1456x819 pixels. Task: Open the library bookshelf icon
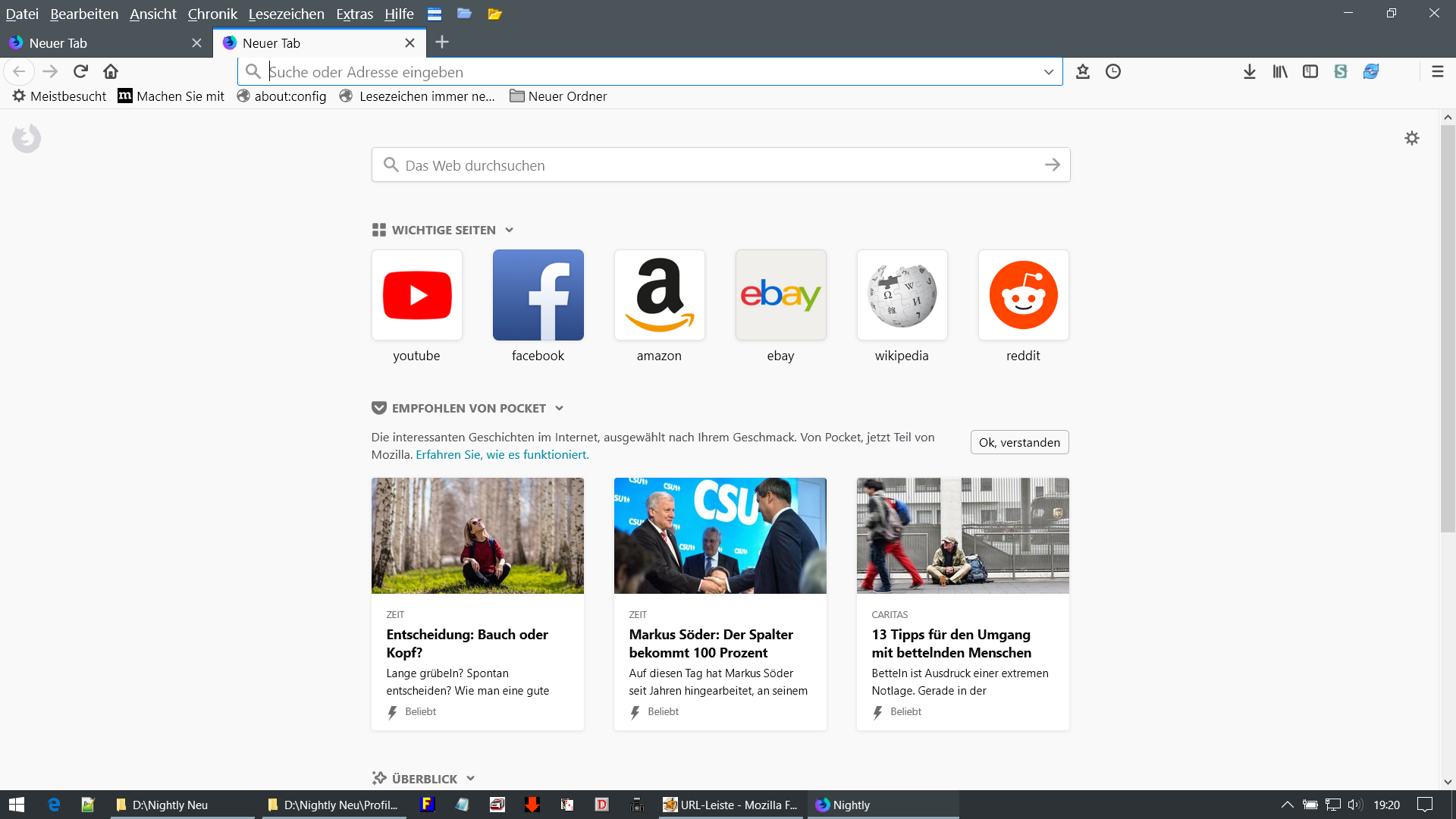pyautogui.click(x=1280, y=71)
